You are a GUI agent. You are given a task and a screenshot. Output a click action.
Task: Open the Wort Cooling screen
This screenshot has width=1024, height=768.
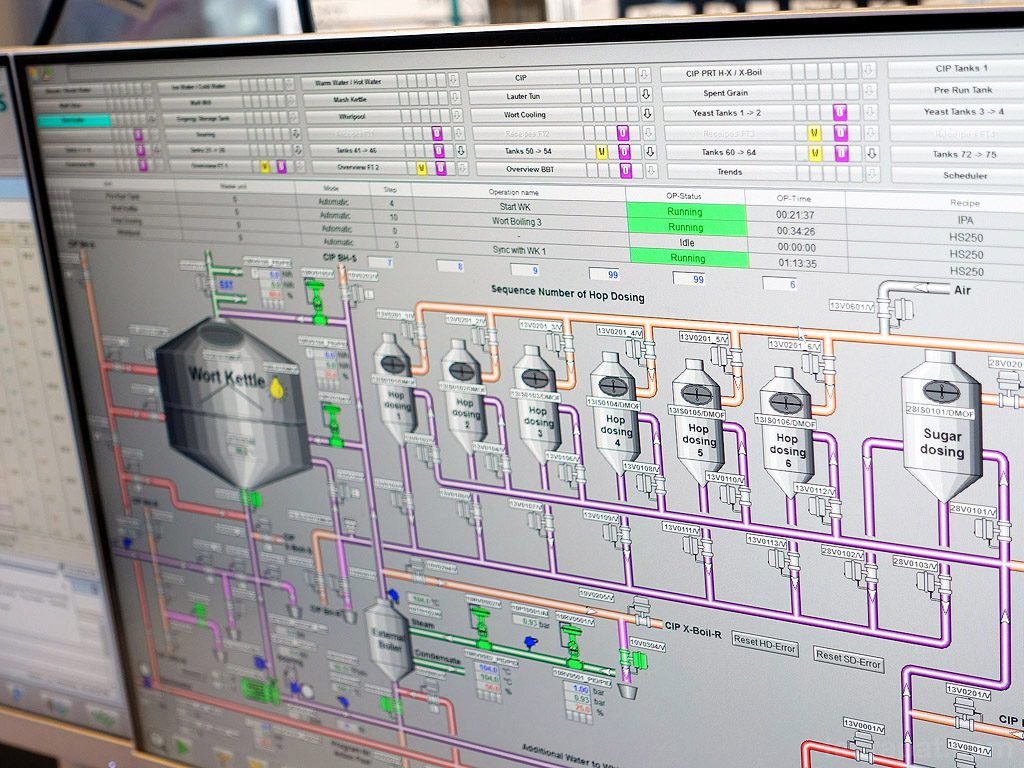click(524, 115)
